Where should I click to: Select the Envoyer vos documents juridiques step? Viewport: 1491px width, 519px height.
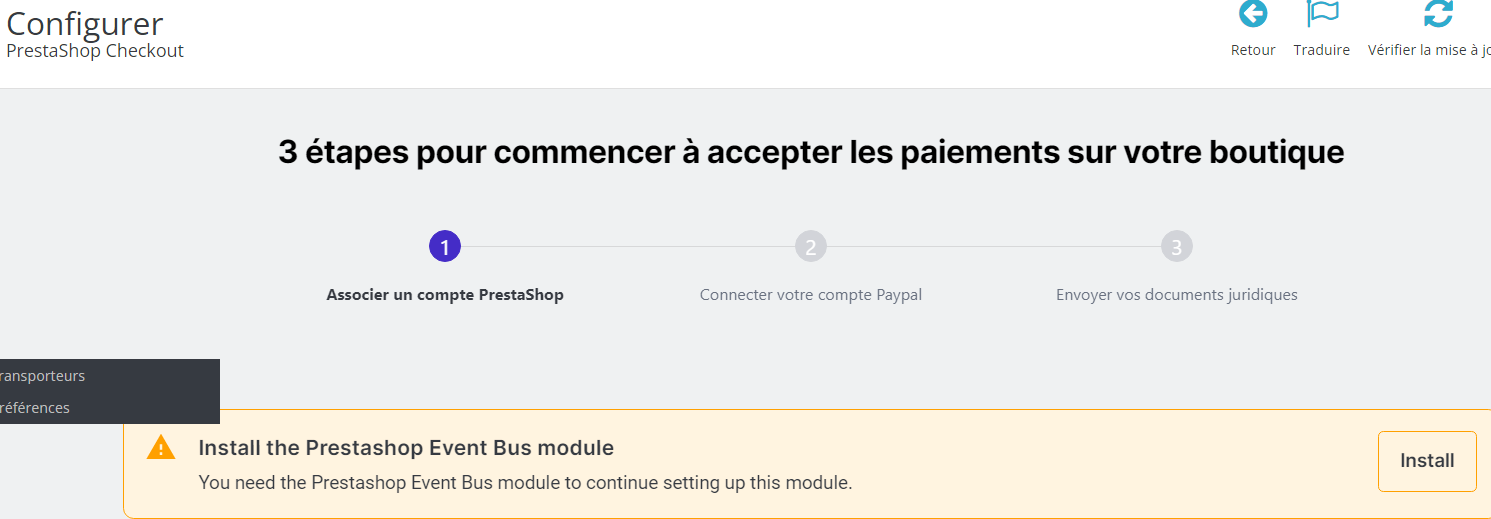tap(1177, 295)
